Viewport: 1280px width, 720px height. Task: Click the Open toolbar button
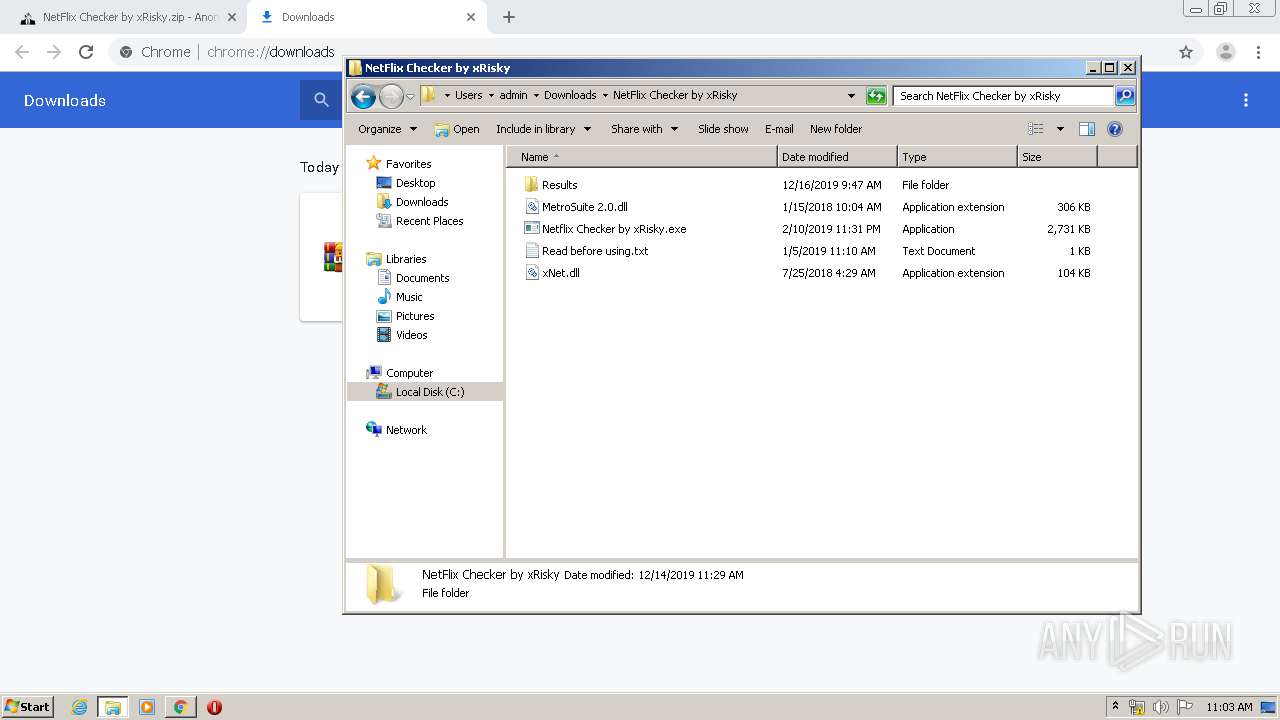(x=457, y=129)
